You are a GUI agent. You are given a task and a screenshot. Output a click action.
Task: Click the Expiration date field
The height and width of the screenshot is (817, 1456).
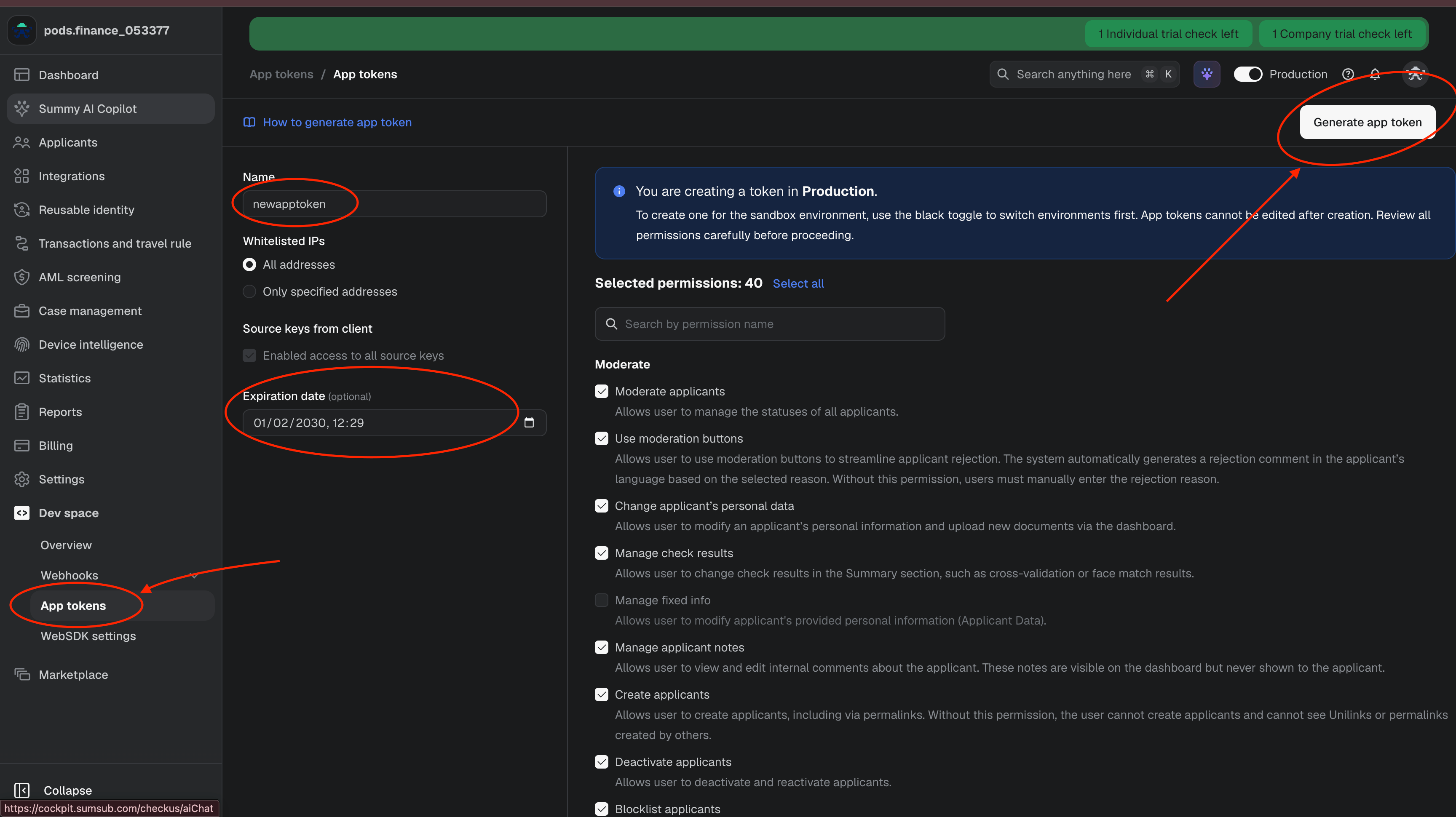click(x=394, y=423)
